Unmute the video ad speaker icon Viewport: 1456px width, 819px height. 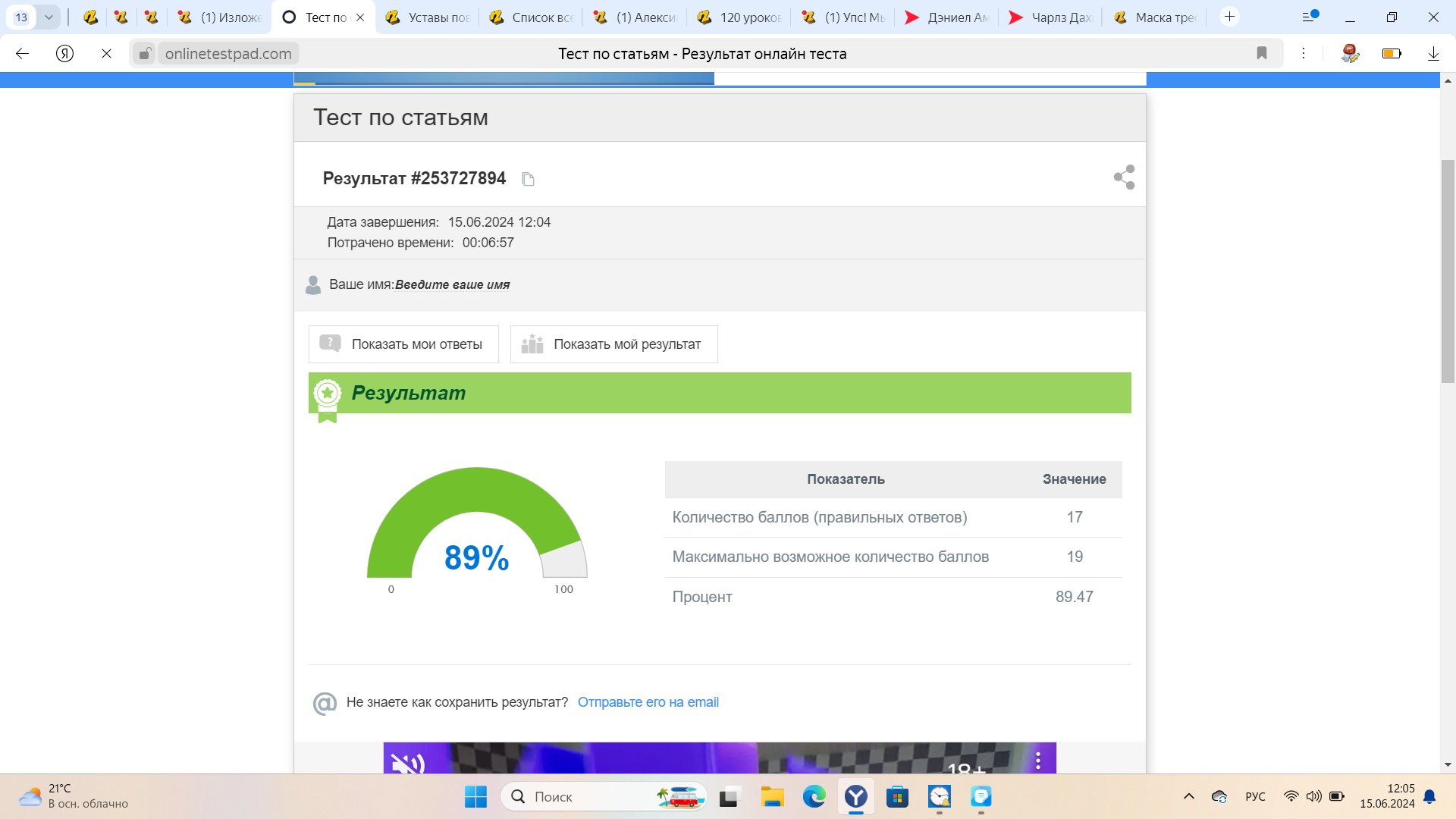tap(408, 762)
